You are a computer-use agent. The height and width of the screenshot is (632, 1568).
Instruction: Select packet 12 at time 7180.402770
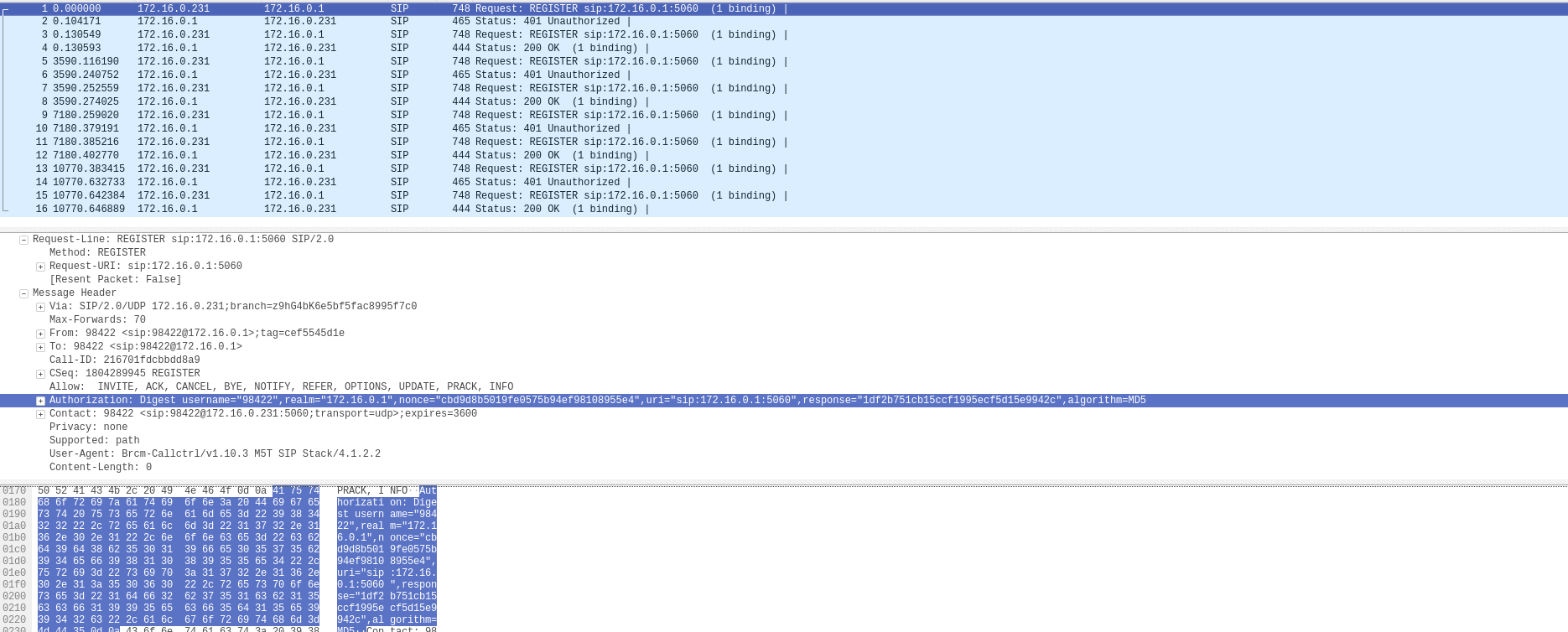click(784, 156)
